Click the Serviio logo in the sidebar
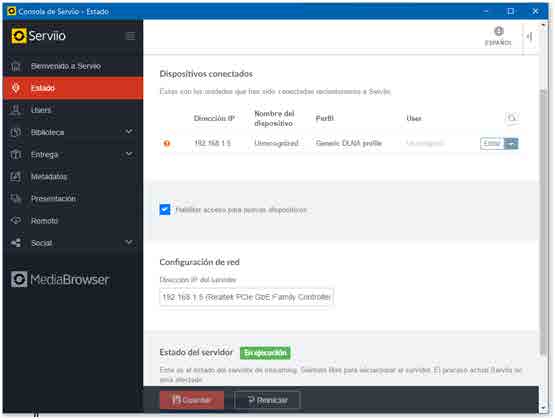555x419 pixels. click(38, 36)
